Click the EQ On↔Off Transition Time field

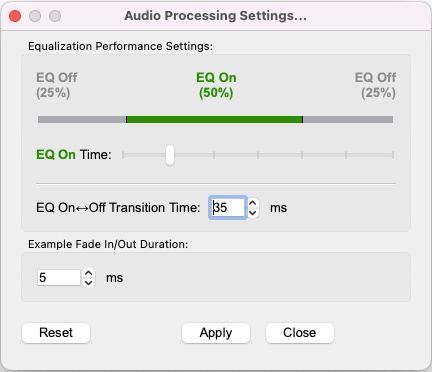tap(228, 208)
